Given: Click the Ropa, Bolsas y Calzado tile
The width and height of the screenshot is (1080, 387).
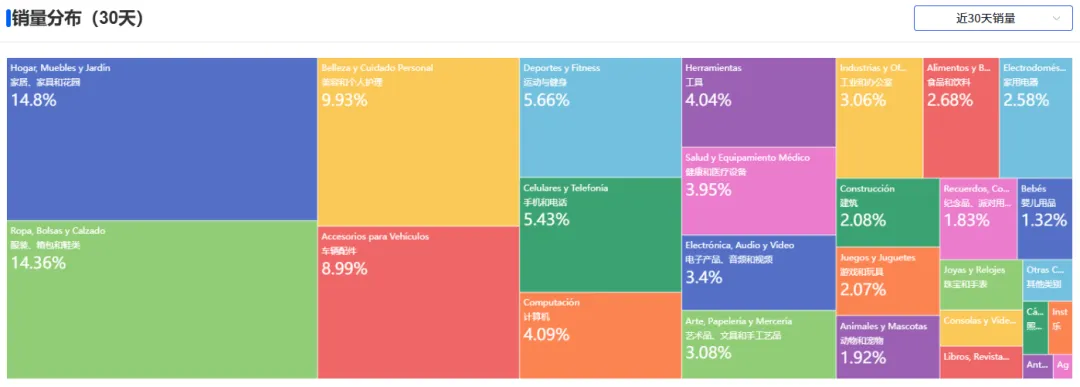Looking at the screenshot, I should 162,300.
